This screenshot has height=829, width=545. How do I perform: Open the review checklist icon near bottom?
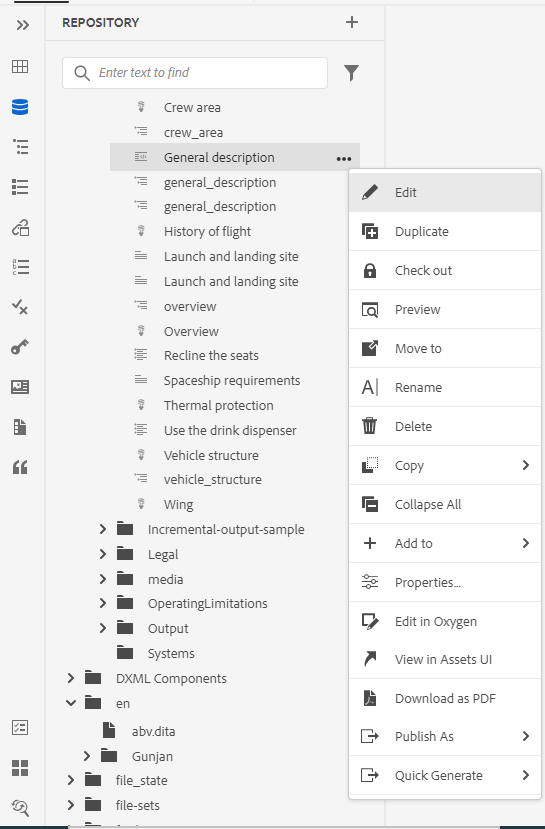click(20, 728)
